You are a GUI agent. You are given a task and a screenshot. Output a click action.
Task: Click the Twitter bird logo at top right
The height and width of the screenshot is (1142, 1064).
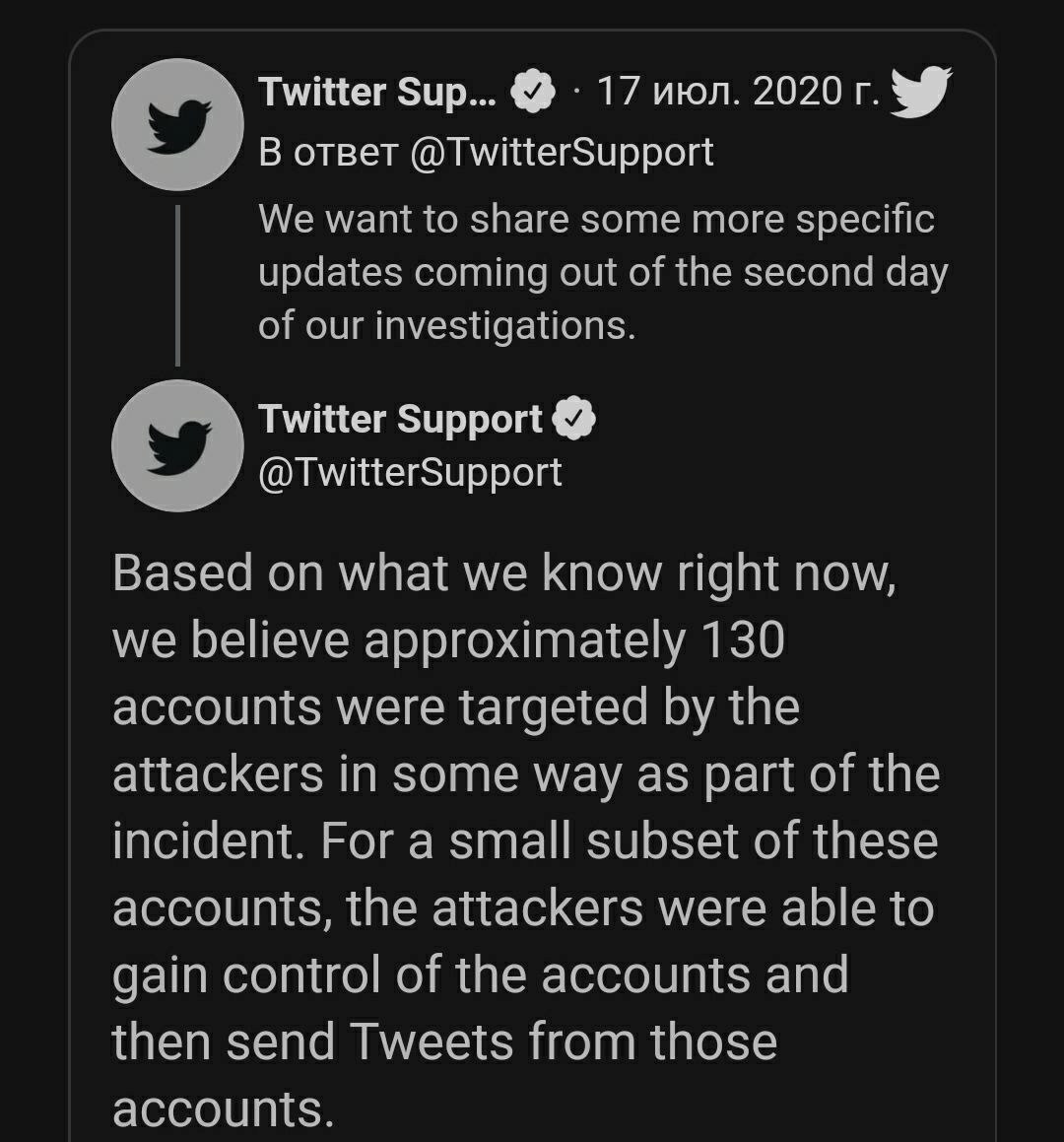[x=921, y=92]
